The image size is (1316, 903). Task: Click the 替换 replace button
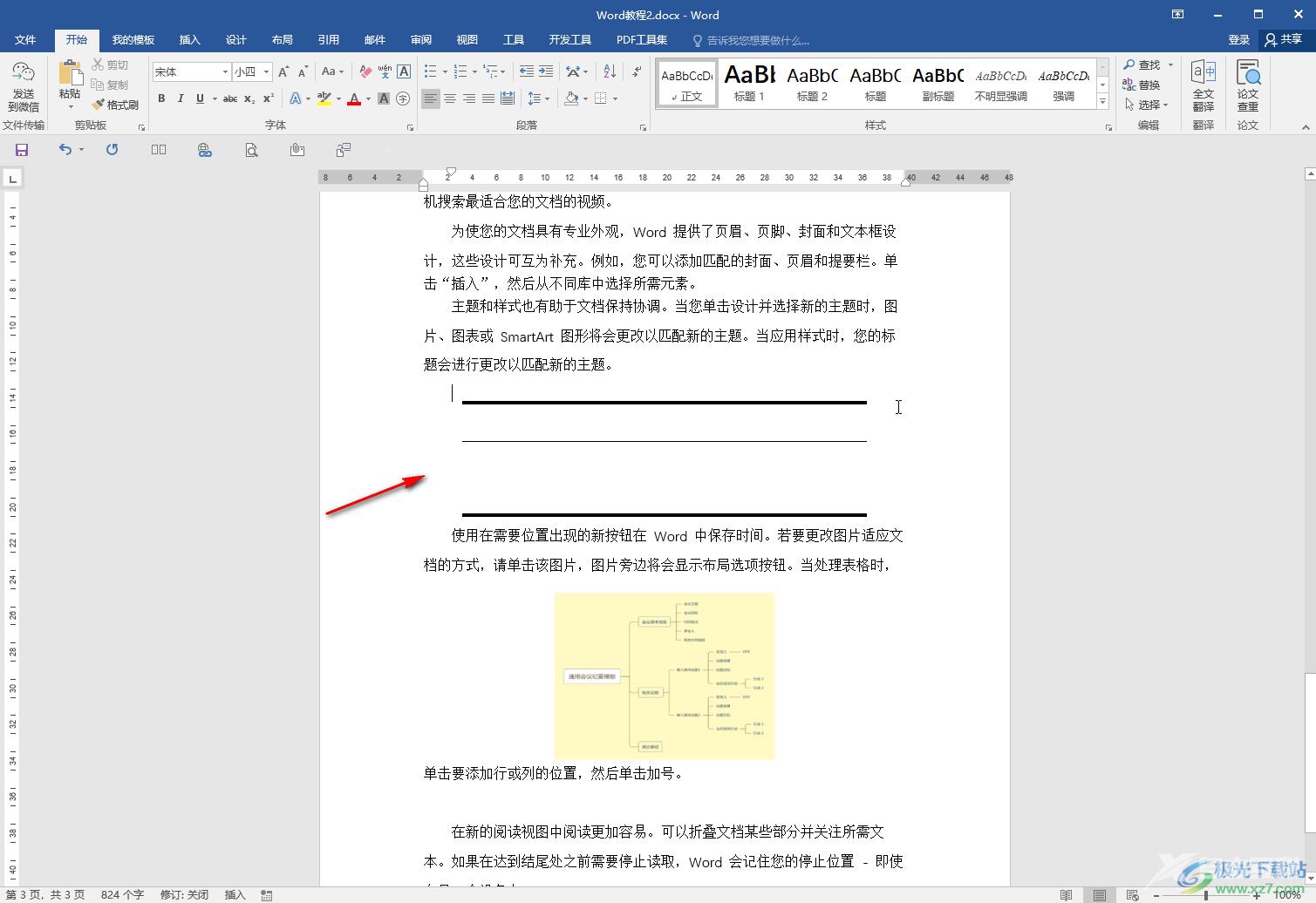1142,85
